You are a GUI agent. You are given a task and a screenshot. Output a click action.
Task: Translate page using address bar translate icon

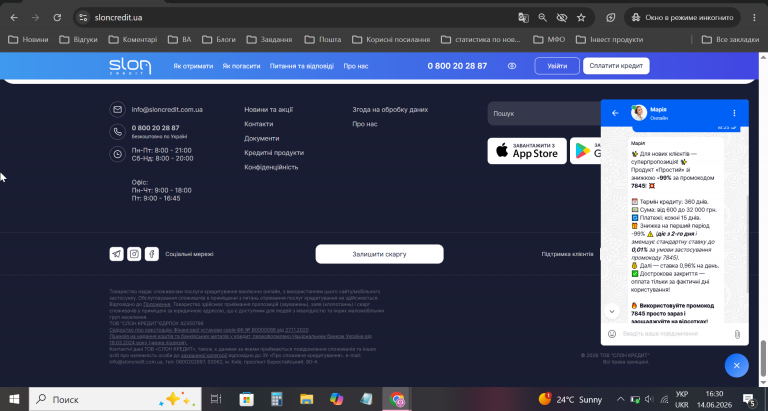click(x=523, y=18)
